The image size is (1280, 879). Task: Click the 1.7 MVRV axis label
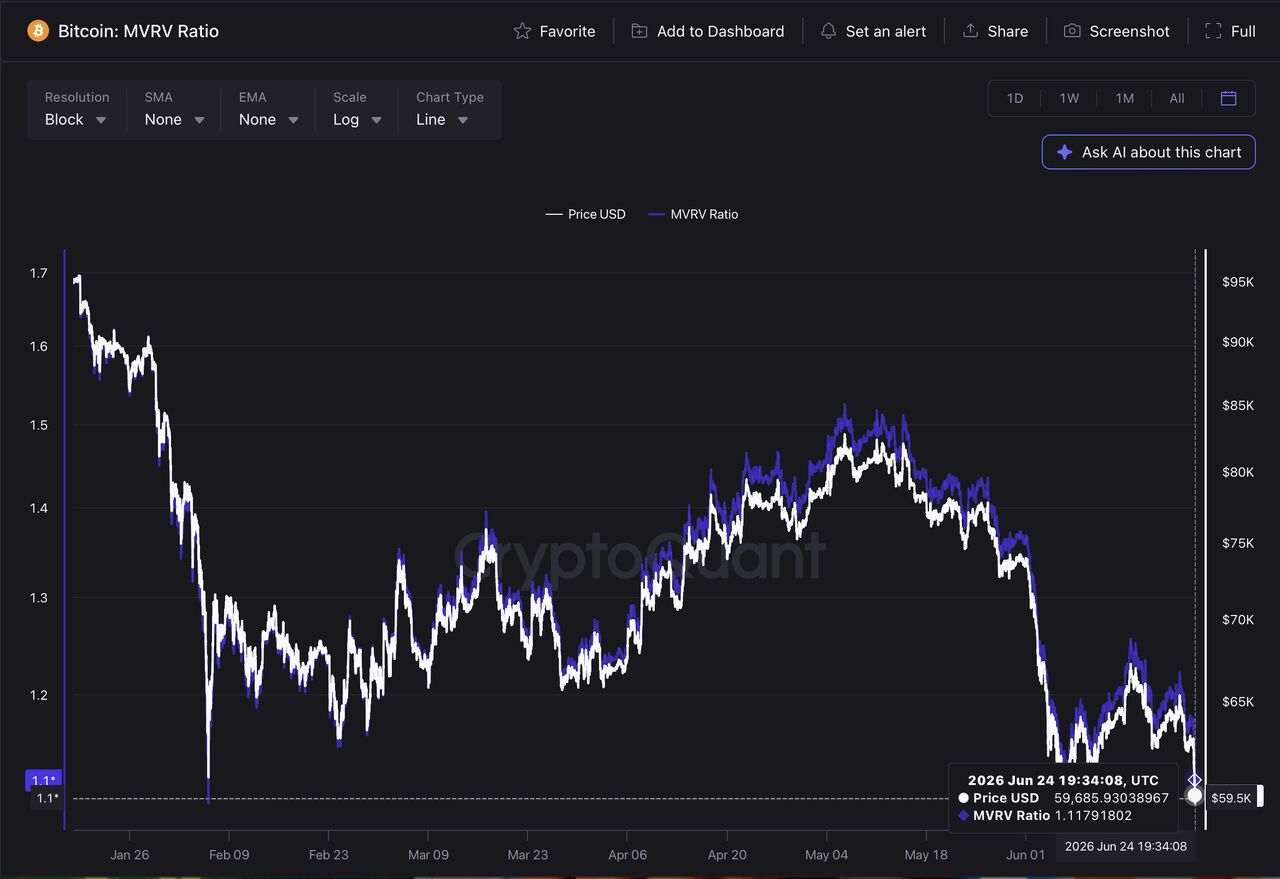coord(39,273)
